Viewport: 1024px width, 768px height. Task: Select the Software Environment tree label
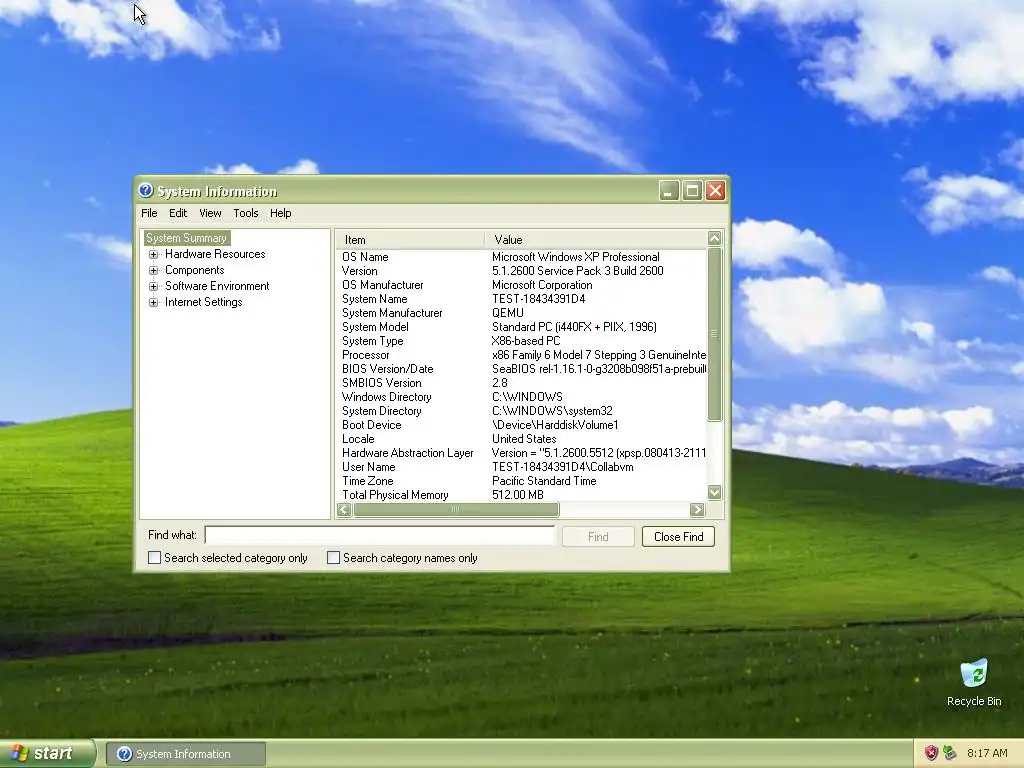pyautogui.click(x=217, y=286)
